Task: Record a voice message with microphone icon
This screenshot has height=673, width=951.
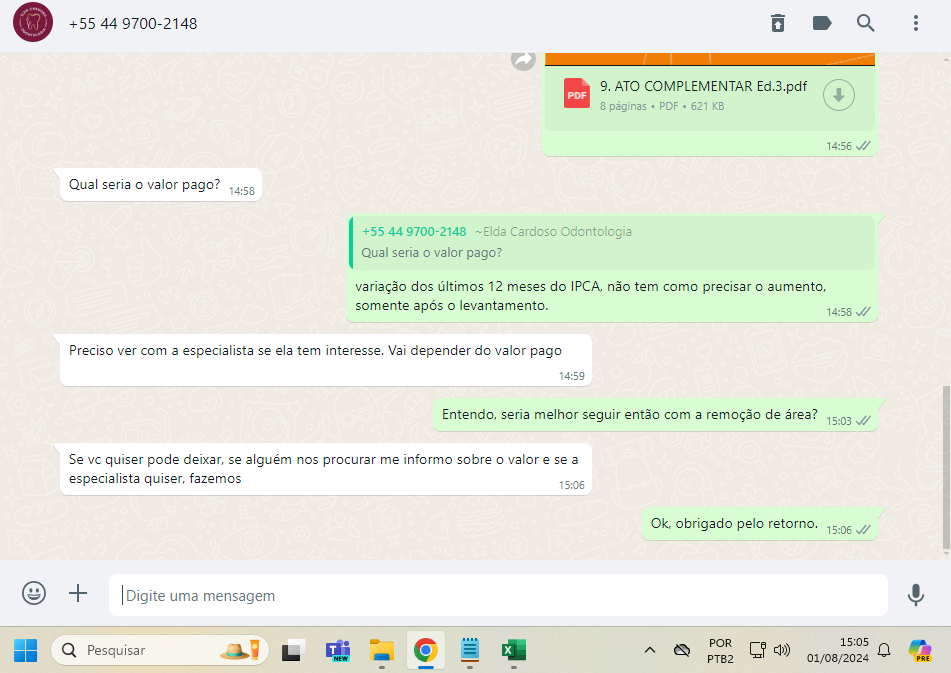Action: [915, 595]
